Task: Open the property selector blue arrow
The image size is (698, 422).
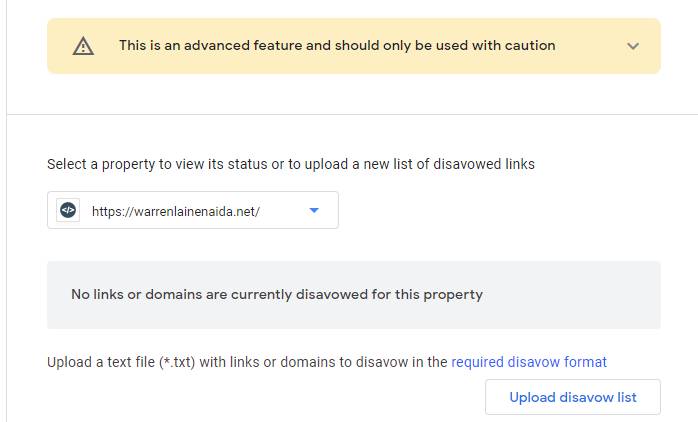Action: 314,210
